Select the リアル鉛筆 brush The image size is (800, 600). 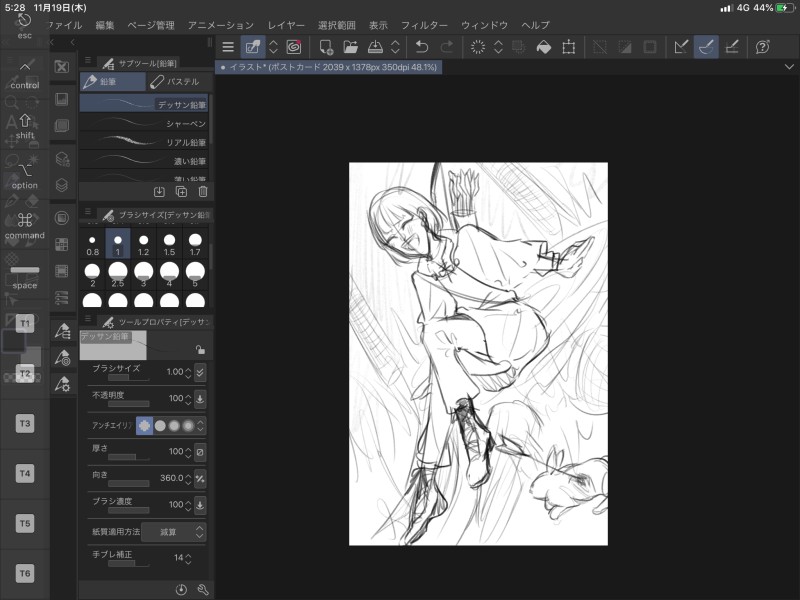pyautogui.click(x=144, y=142)
